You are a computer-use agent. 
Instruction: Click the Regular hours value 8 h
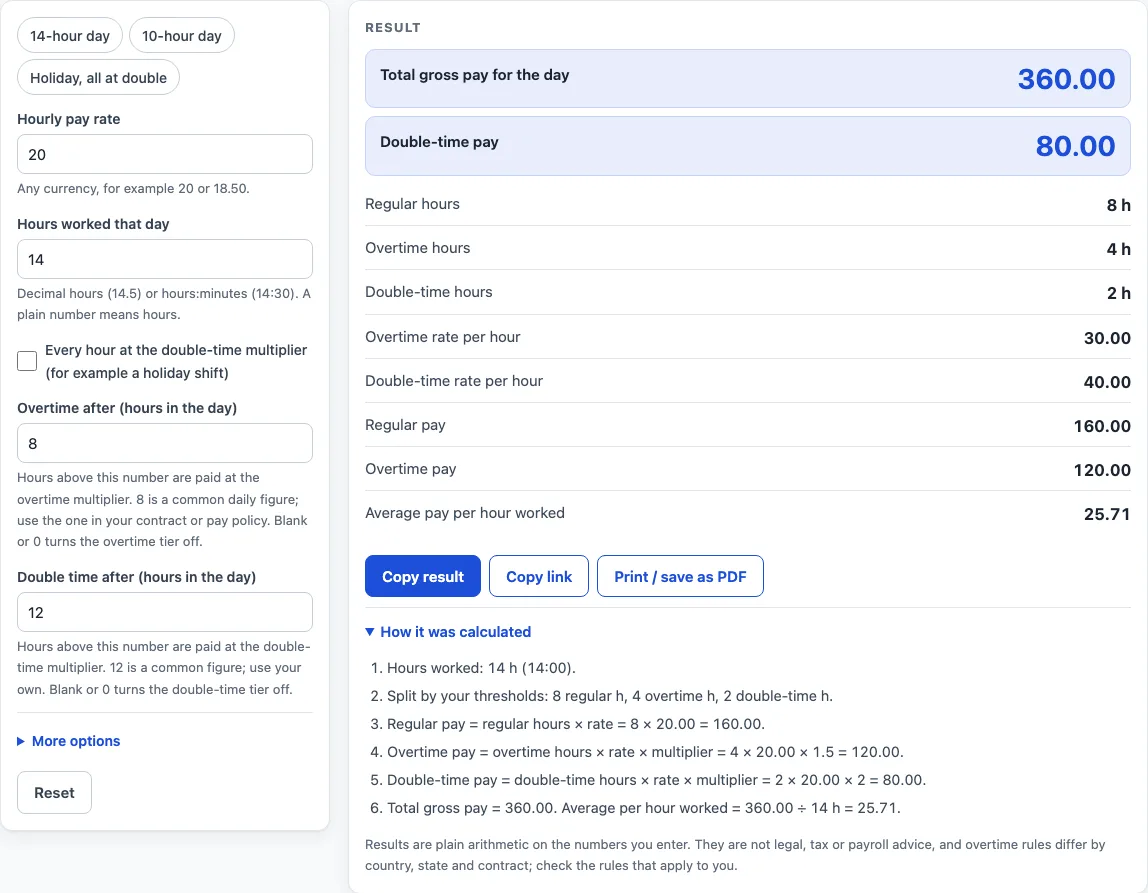tap(1118, 205)
